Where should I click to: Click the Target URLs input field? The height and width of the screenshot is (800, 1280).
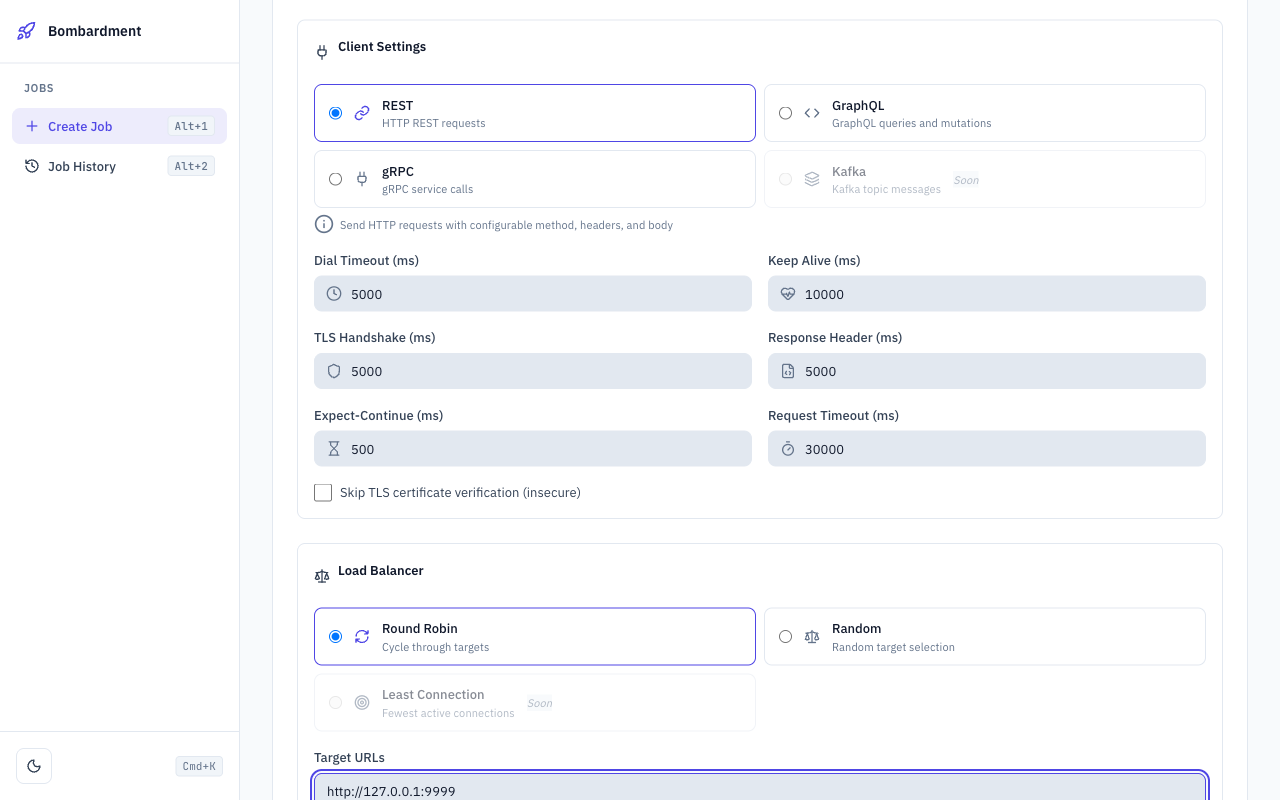point(760,790)
